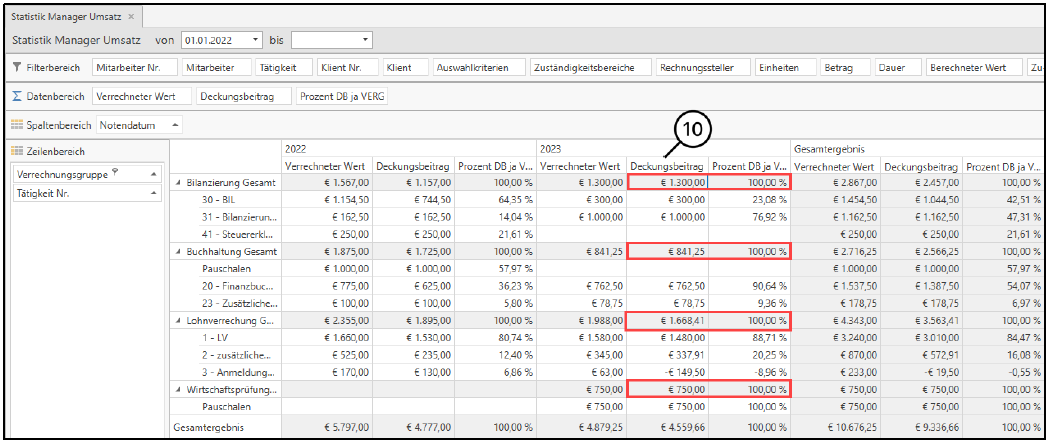Toggle sort arrow on Tätigkeit Nr. field

pos(154,194)
